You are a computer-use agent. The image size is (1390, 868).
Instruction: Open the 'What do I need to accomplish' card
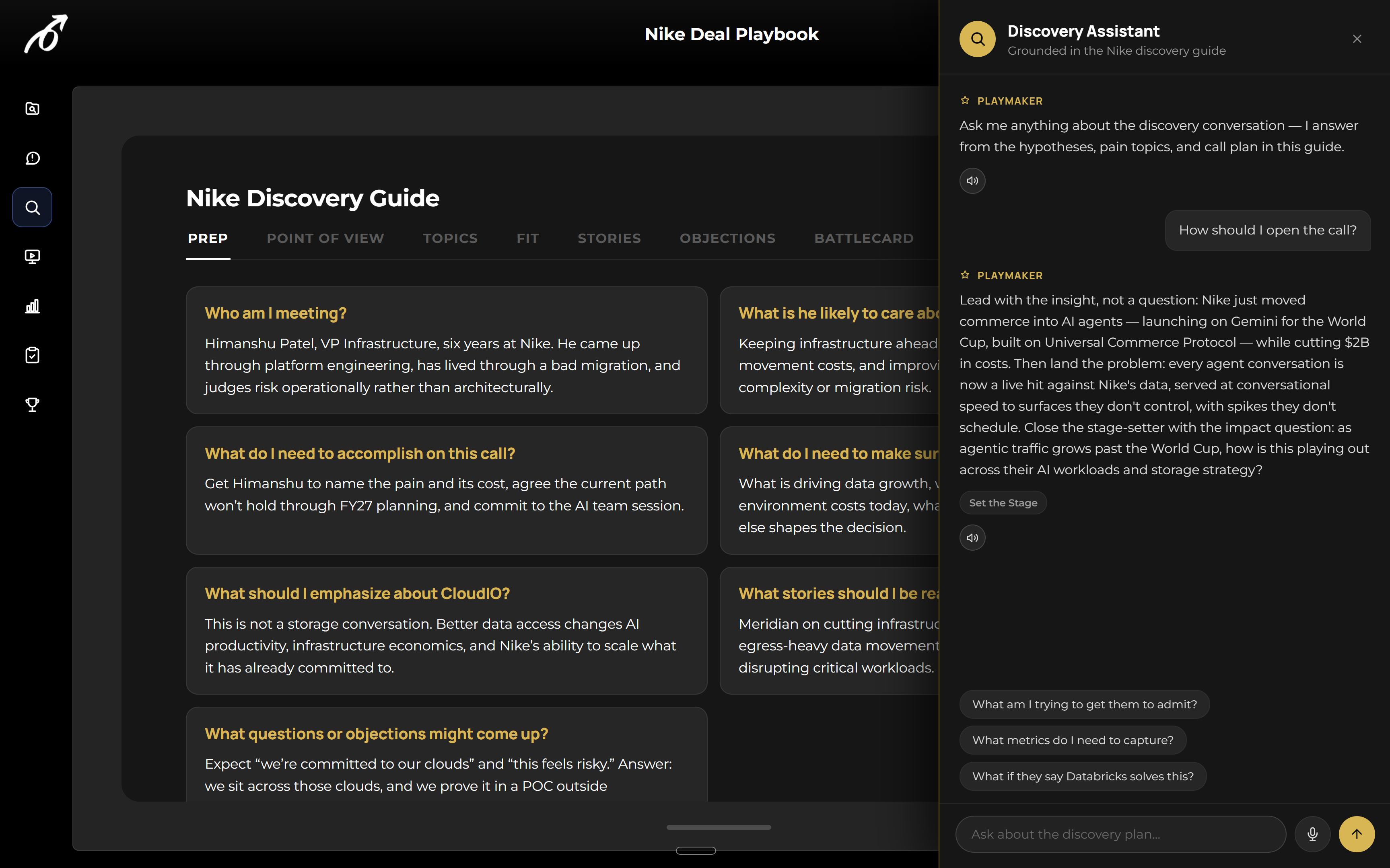click(x=446, y=490)
